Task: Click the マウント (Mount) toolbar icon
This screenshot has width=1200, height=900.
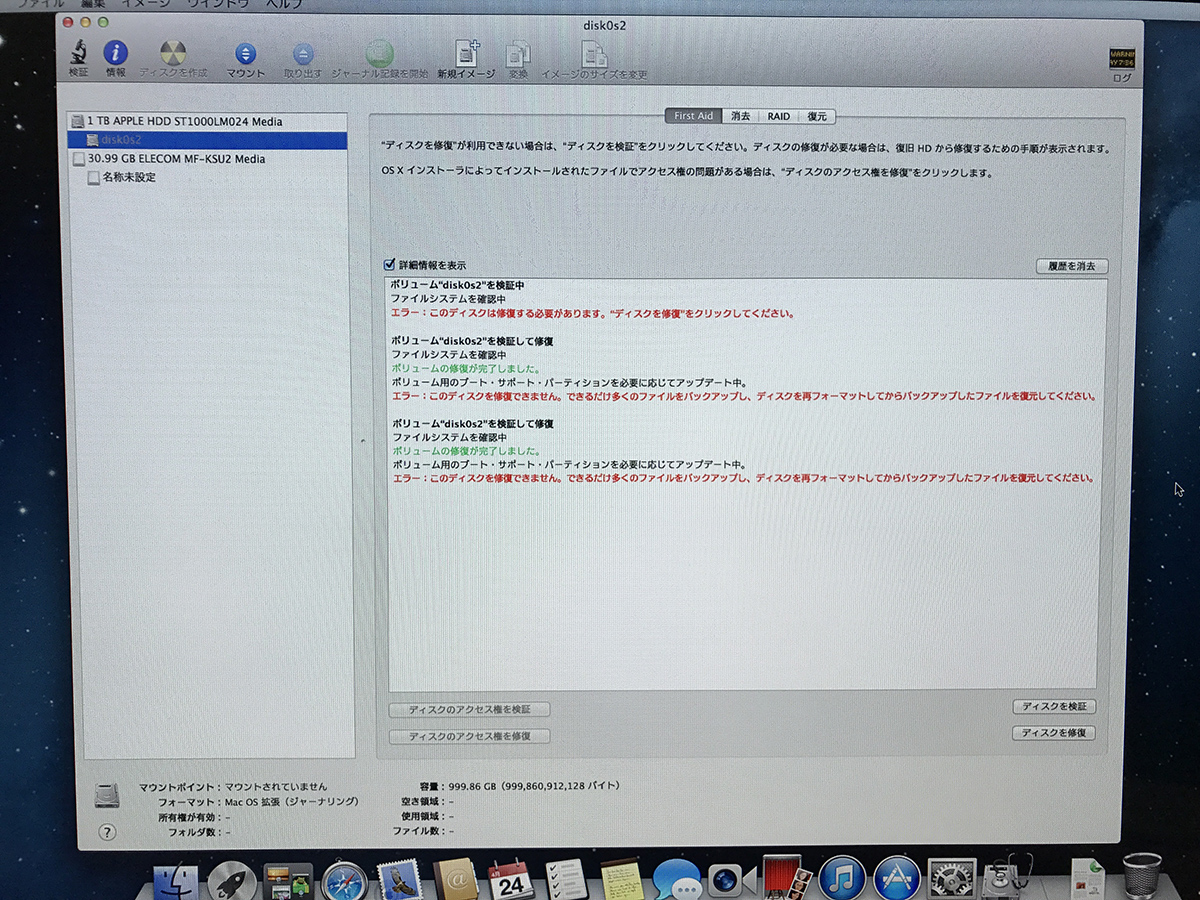Action: pos(245,56)
